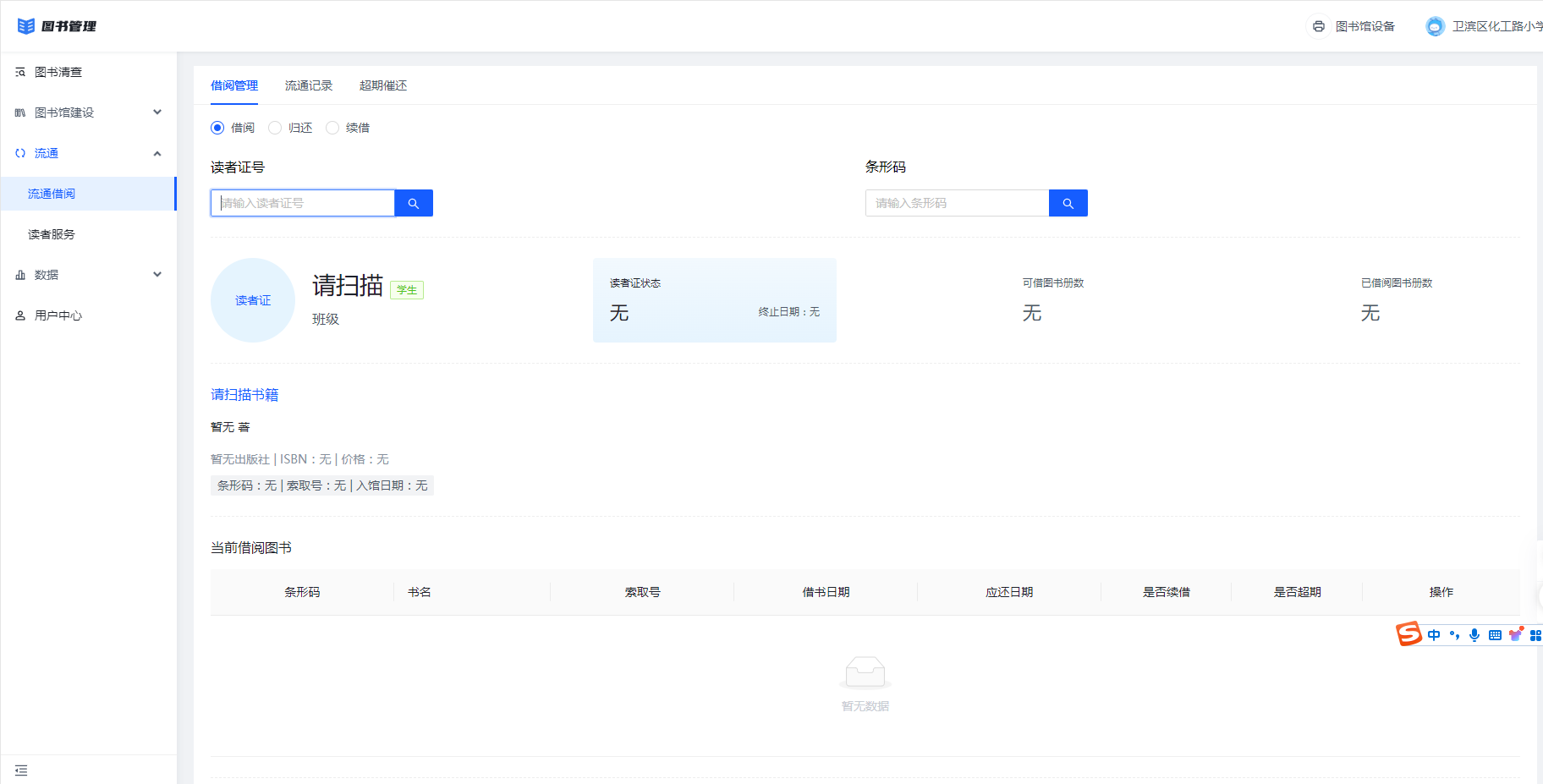This screenshot has width=1543, height=784.
Task: Select the 借阅 radio button
Action: (217, 128)
